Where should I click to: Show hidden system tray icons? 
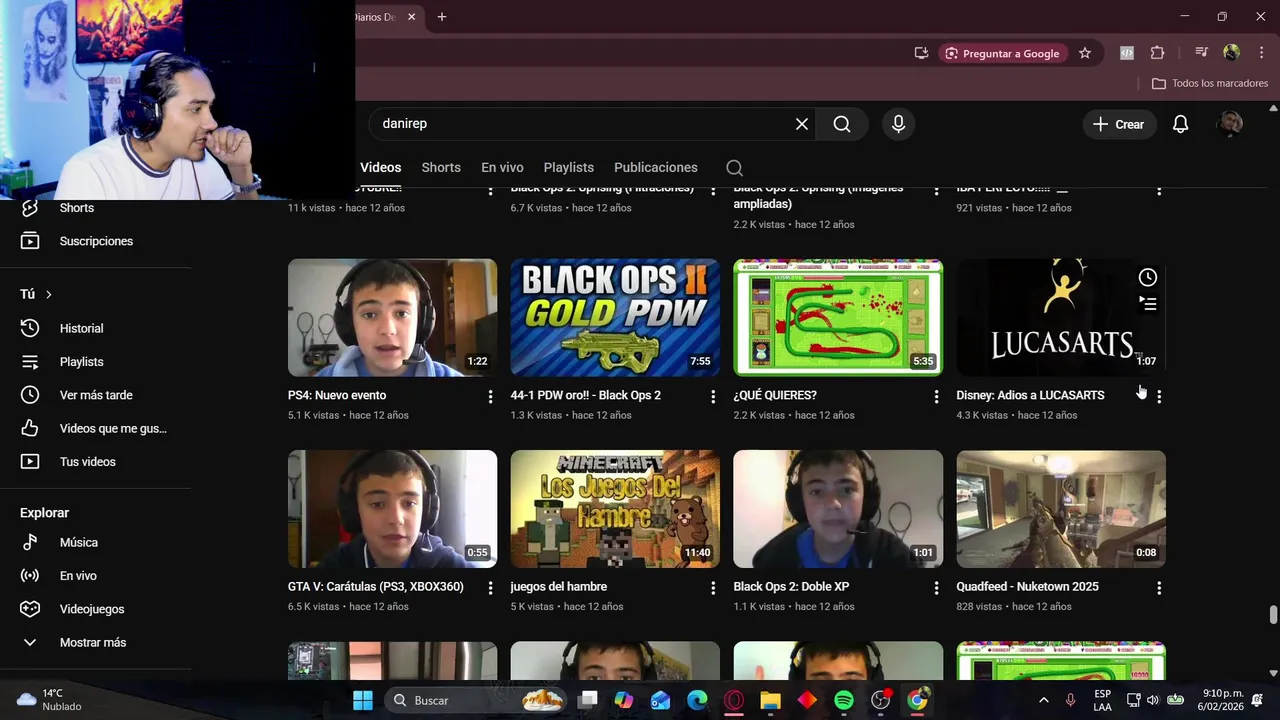click(1044, 701)
